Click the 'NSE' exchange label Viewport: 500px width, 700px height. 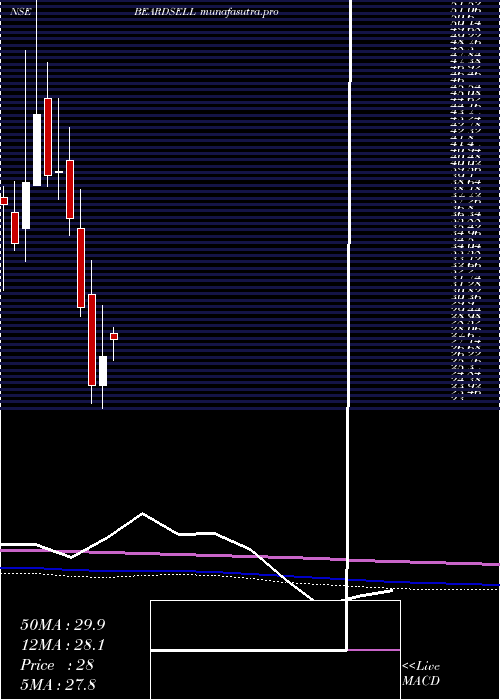(21, 12)
